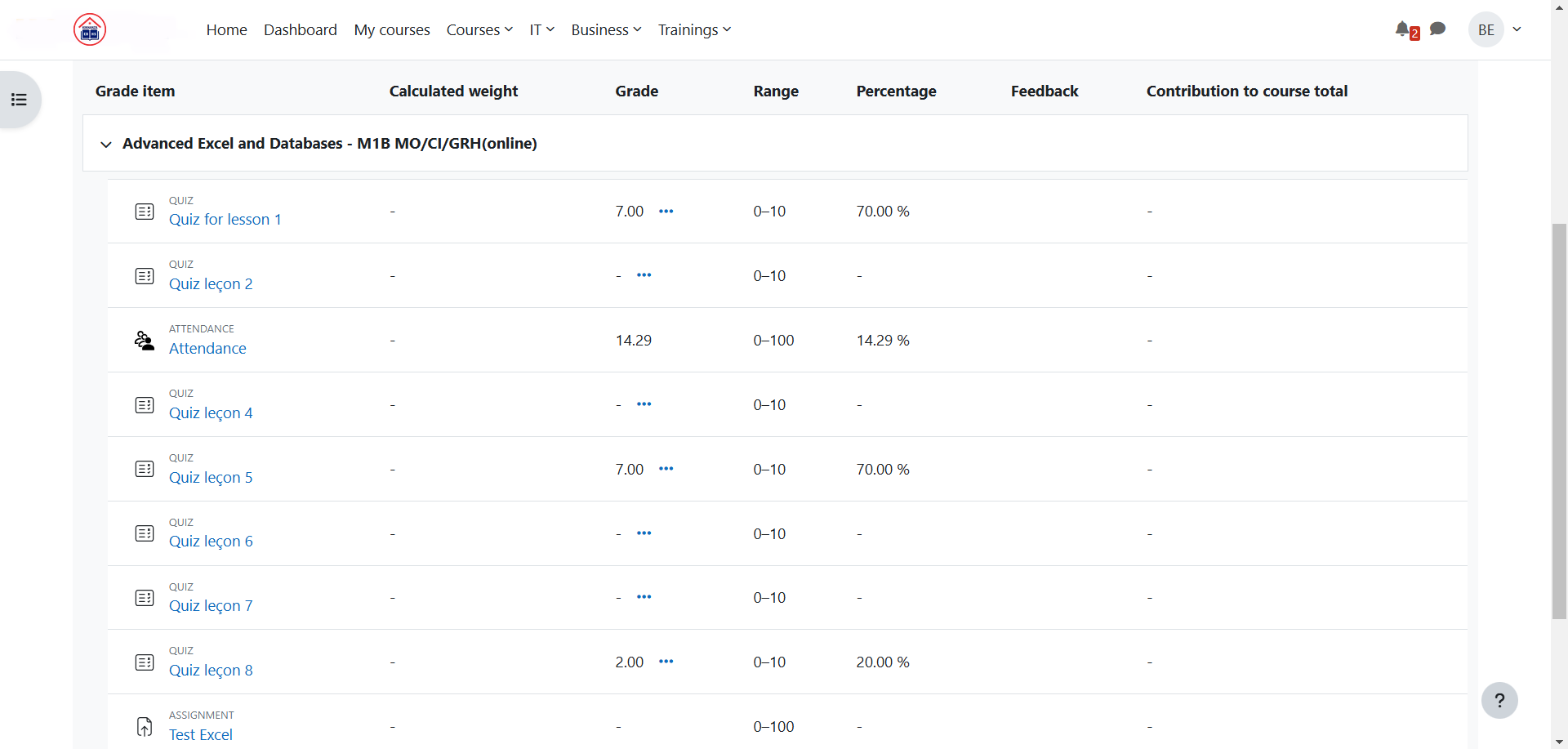
Task: Open the Trainings dropdown menu
Action: (694, 30)
